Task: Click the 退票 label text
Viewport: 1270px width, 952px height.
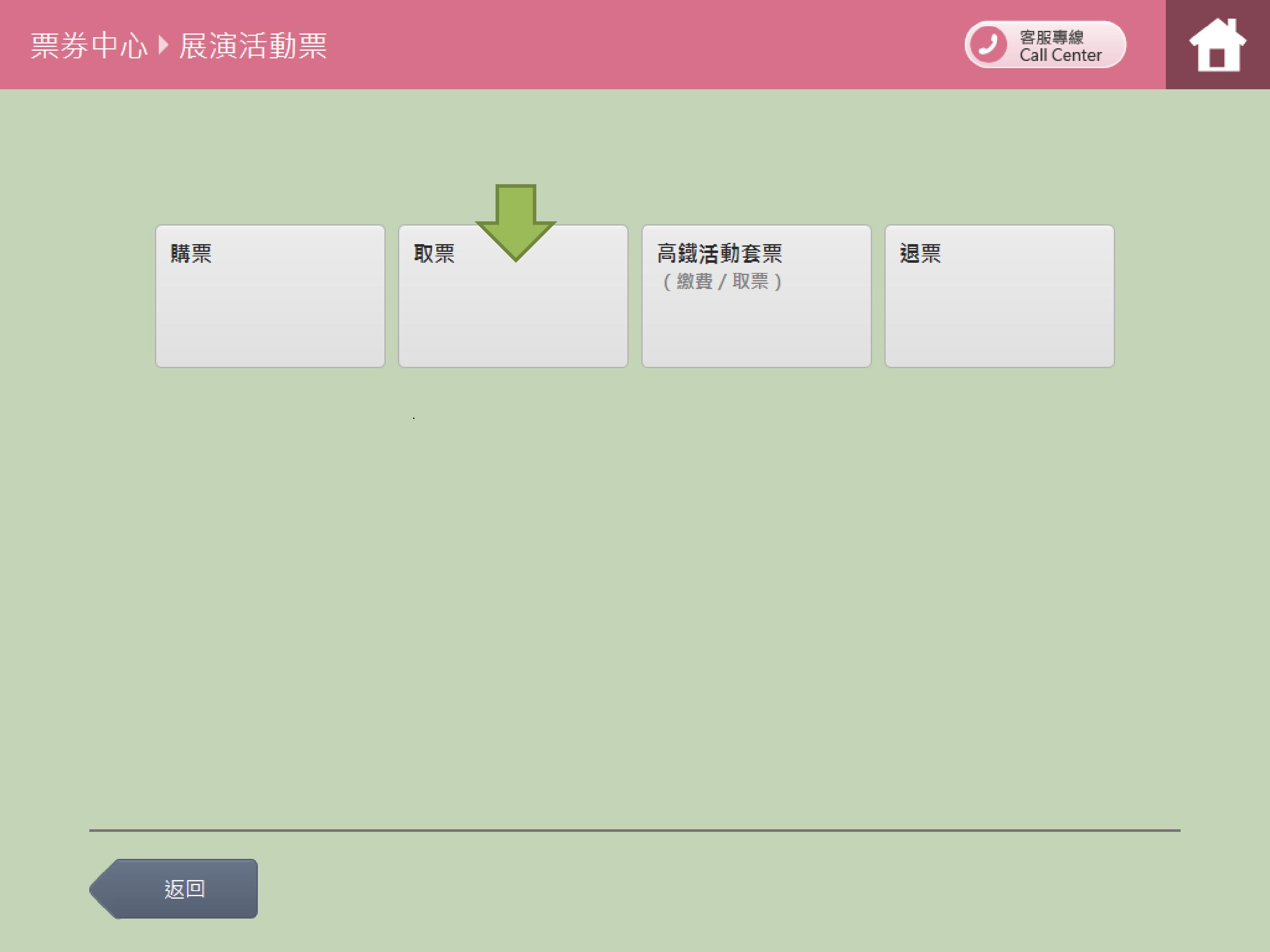Action: point(920,253)
